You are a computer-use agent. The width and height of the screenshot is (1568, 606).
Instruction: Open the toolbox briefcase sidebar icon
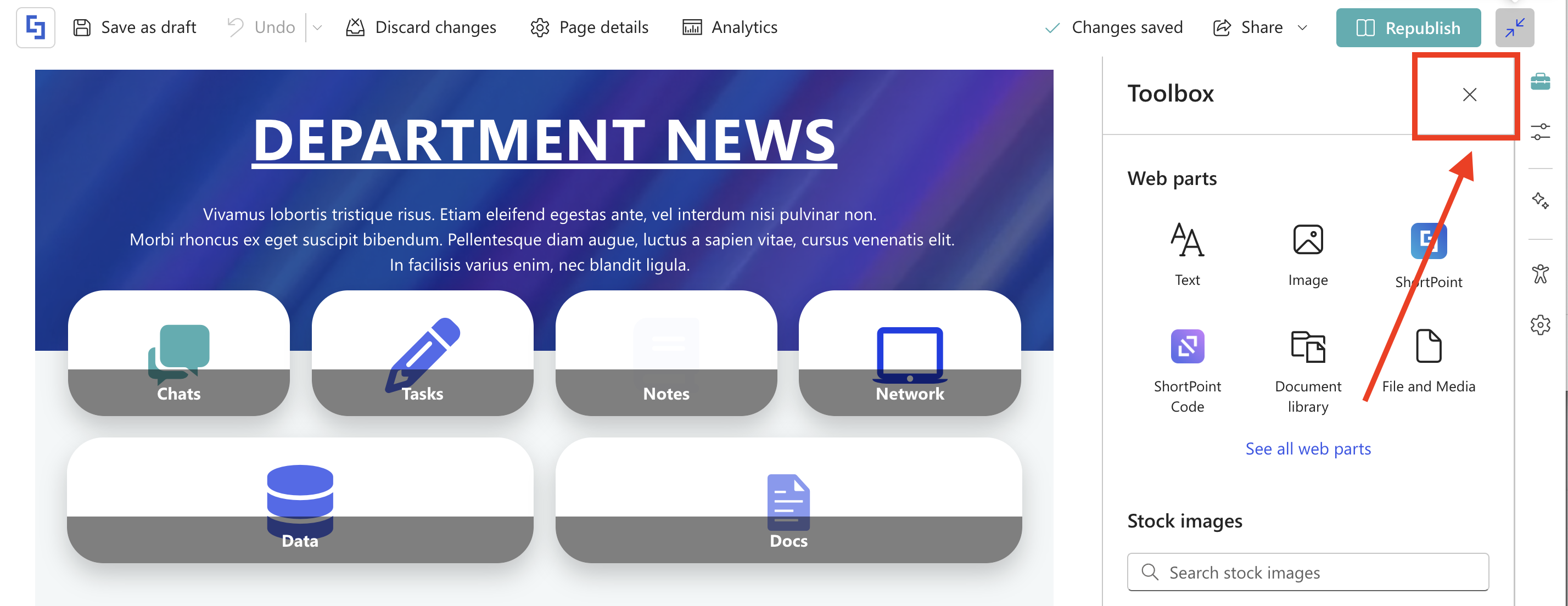[x=1539, y=81]
